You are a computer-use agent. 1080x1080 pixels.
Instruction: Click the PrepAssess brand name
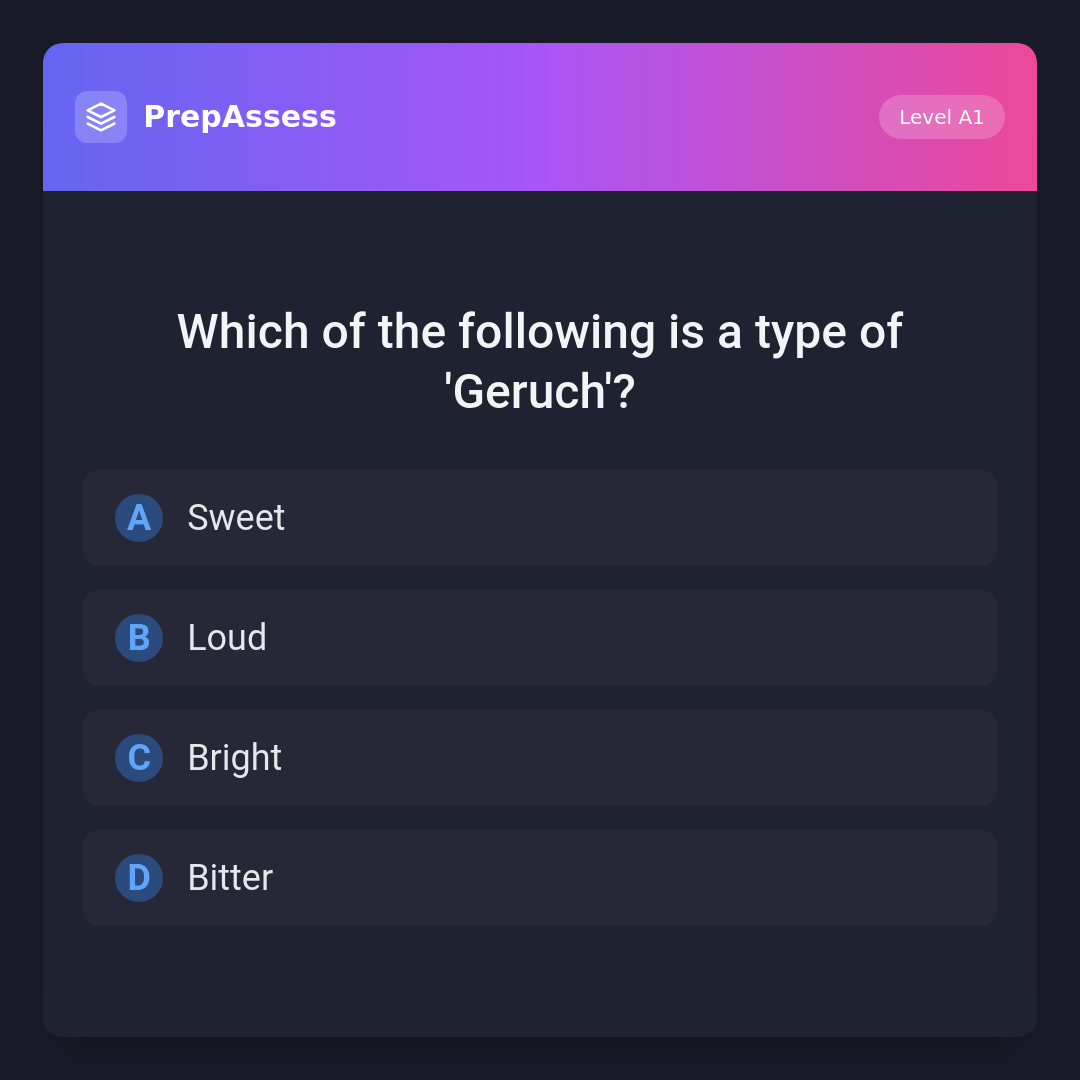coord(240,117)
